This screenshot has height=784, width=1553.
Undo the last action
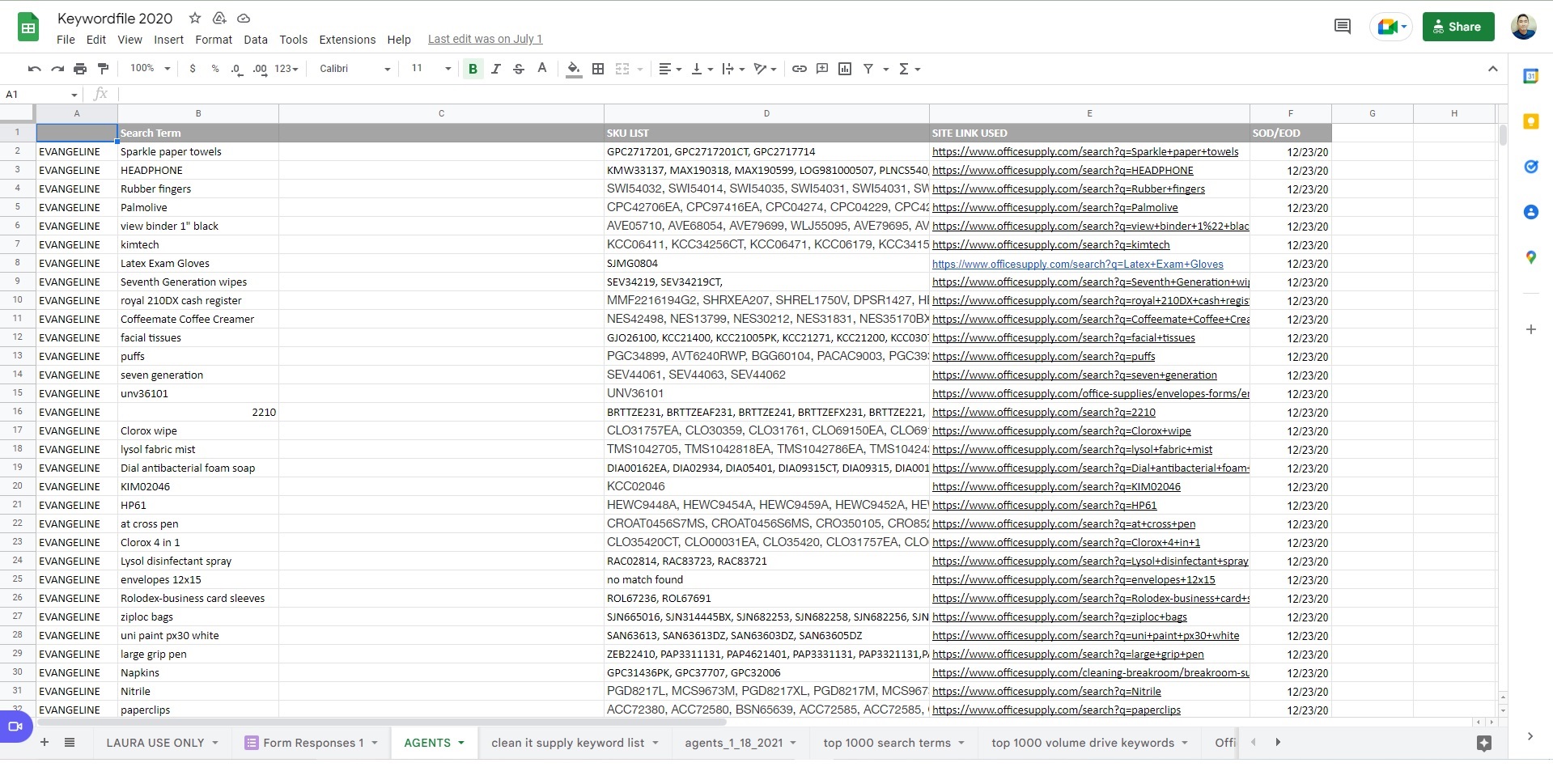(34, 69)
